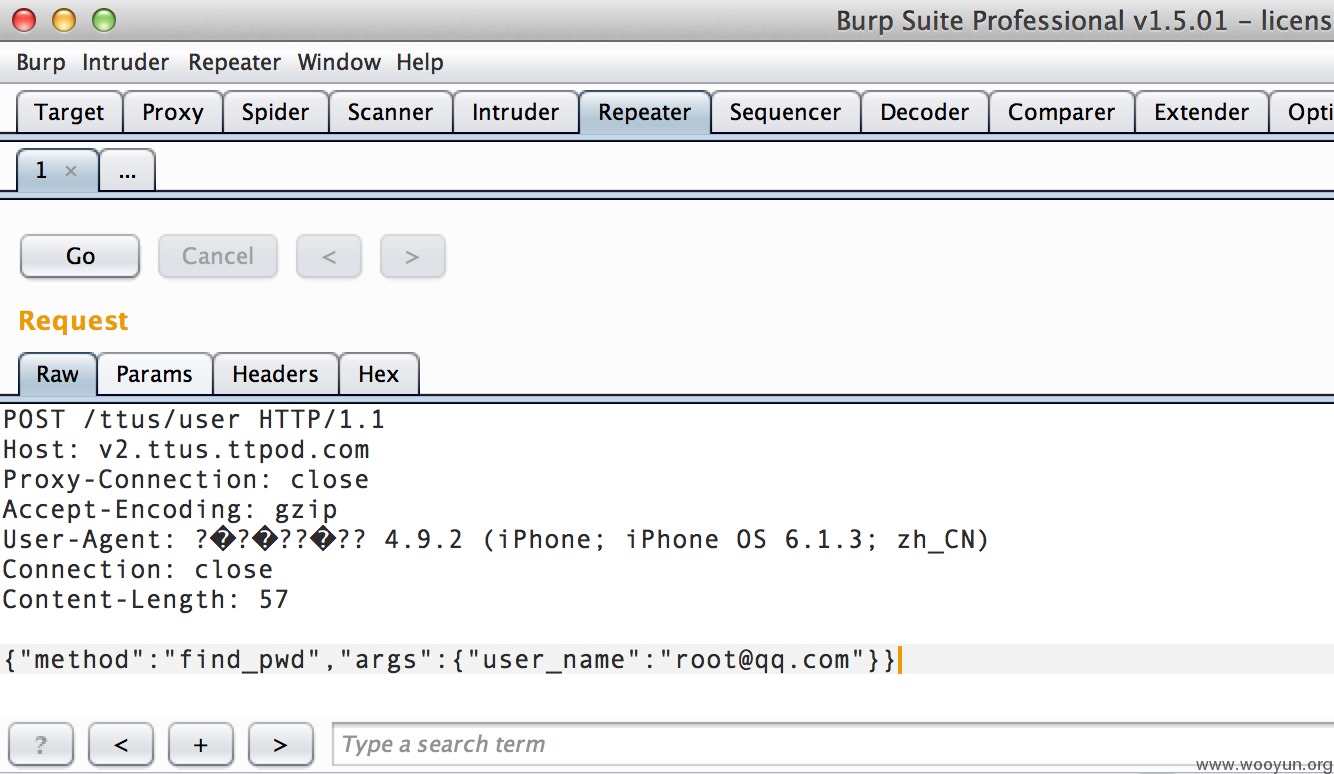Close Repeater tab number 1
This screenshot has height=774, width=1334.
[71, 171]
